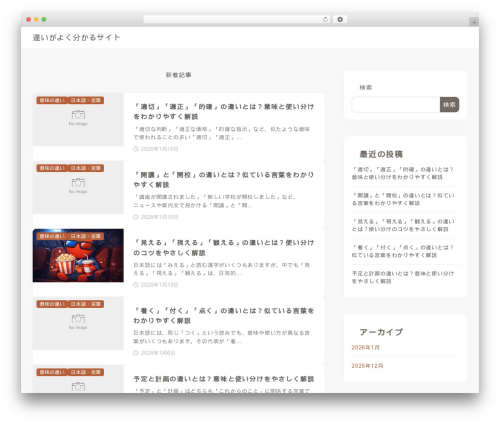Focus the sidebar search input field

point(396,105)
